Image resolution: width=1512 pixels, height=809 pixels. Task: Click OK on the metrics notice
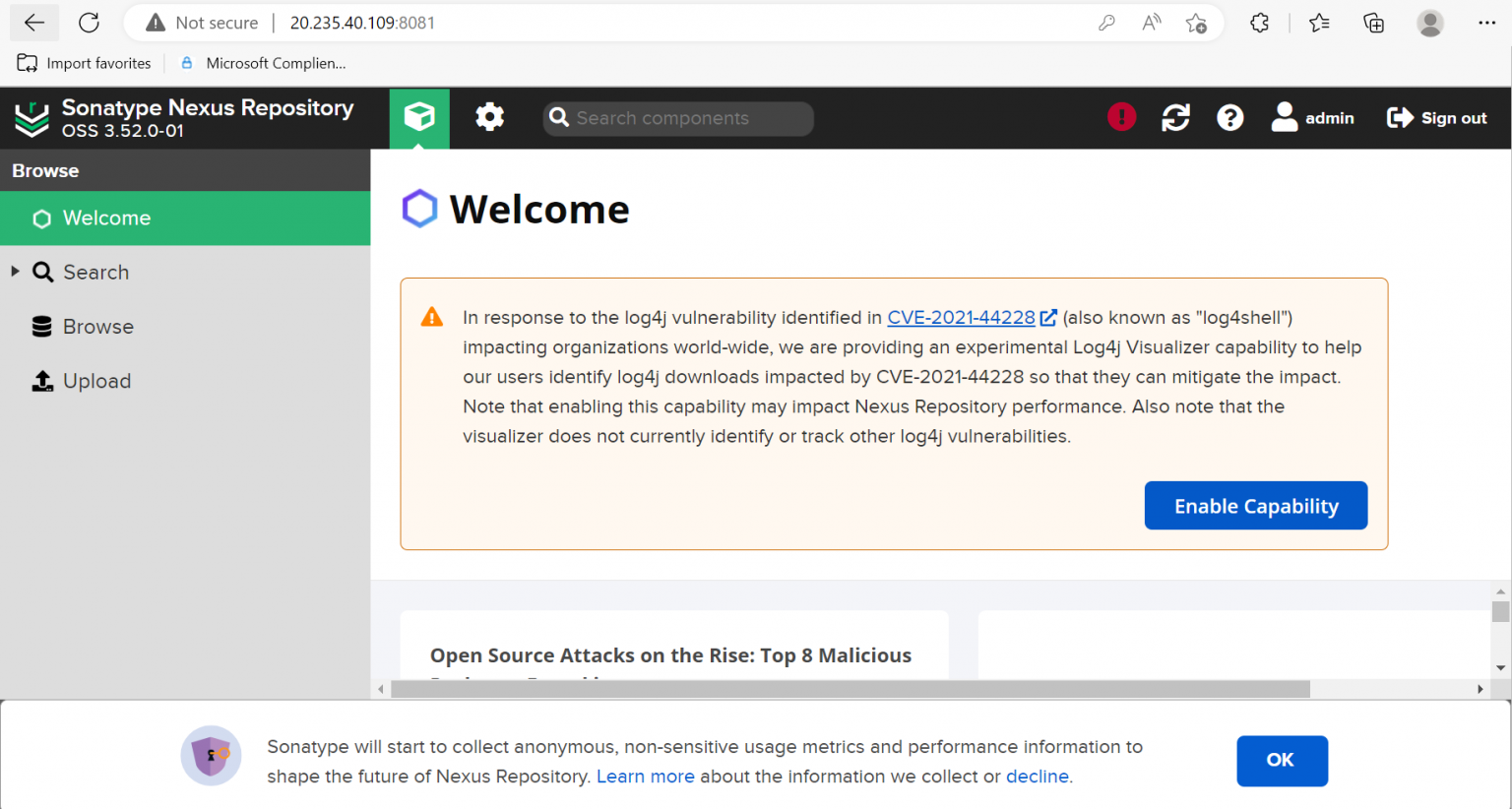point(1281,760)
